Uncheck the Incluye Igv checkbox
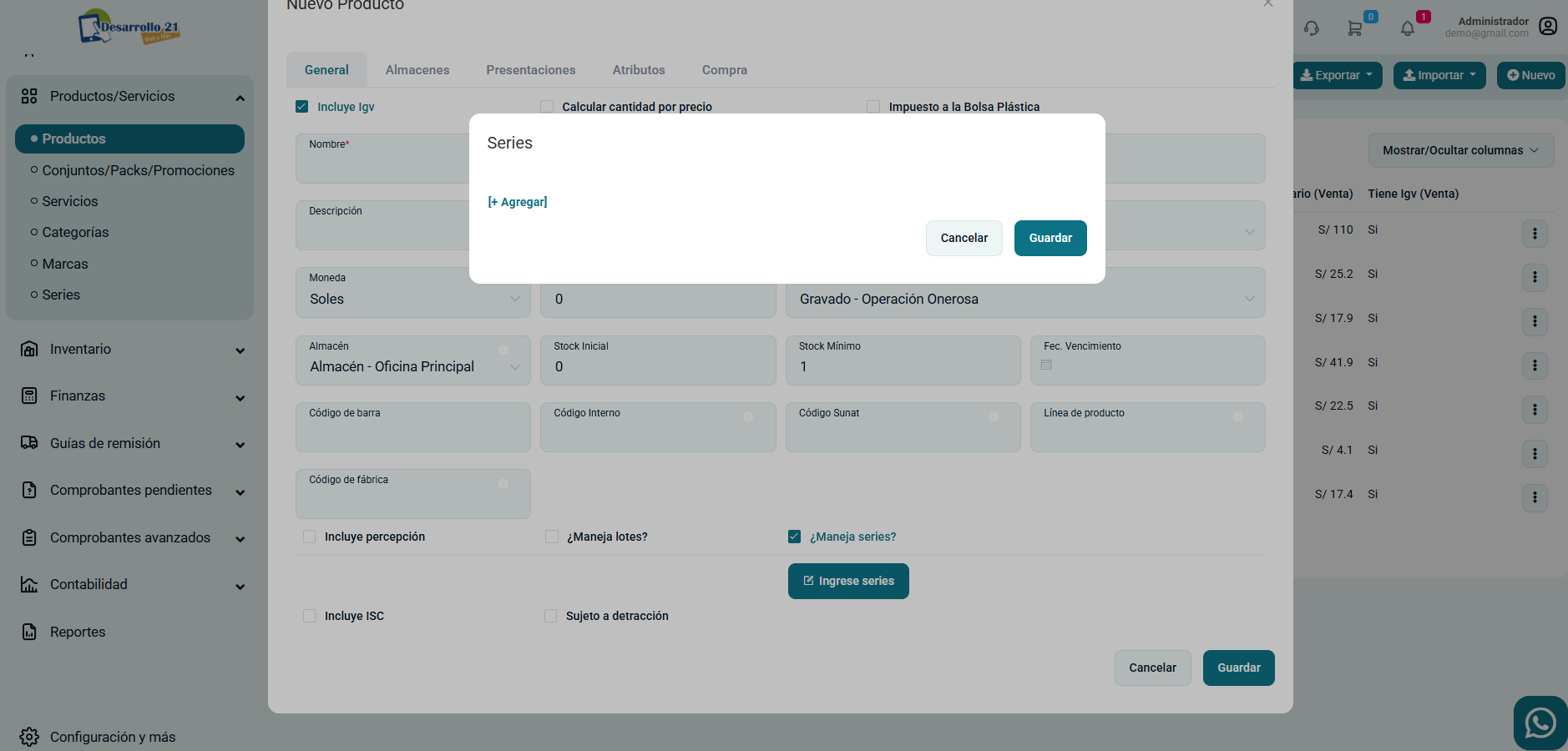1568x751 pixels. [x=302, y=107]
